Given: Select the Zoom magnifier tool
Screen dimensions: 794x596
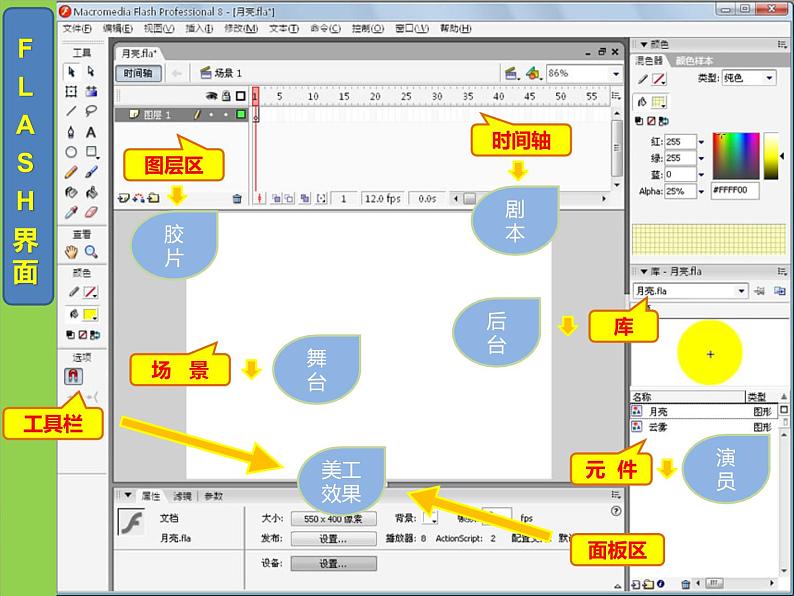Looking at the screenshot, I should tap(91, 252).
